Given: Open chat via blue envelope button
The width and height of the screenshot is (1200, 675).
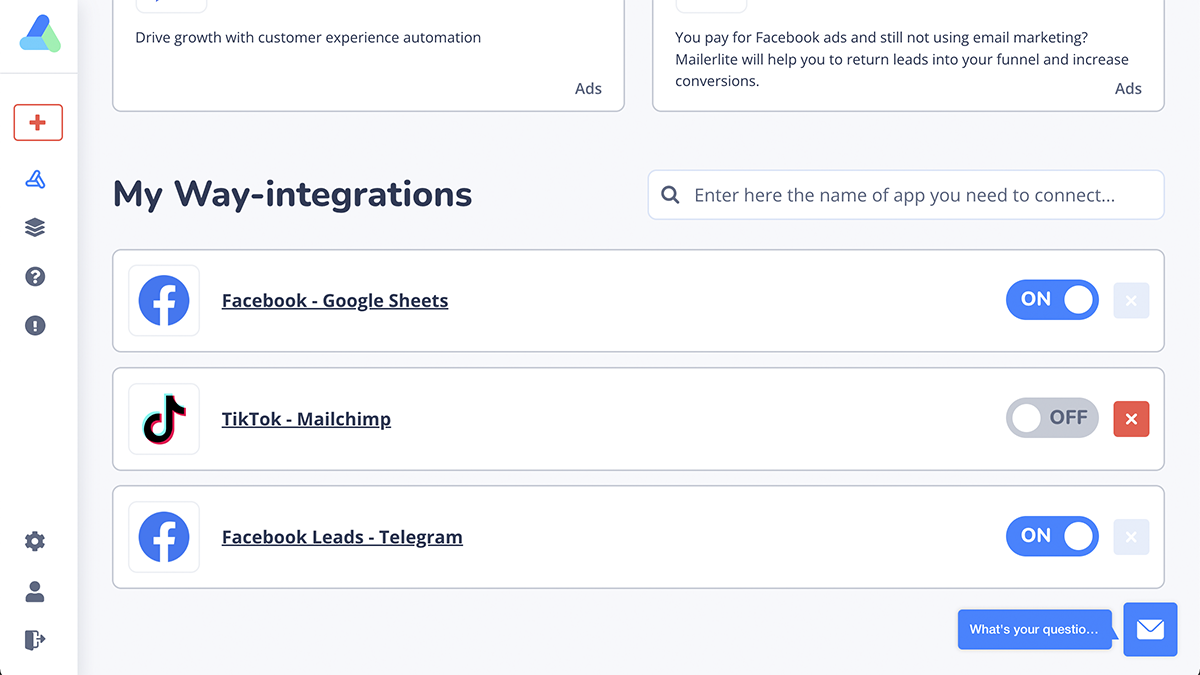Looking at the screenshot, I should coord(1150,629).
